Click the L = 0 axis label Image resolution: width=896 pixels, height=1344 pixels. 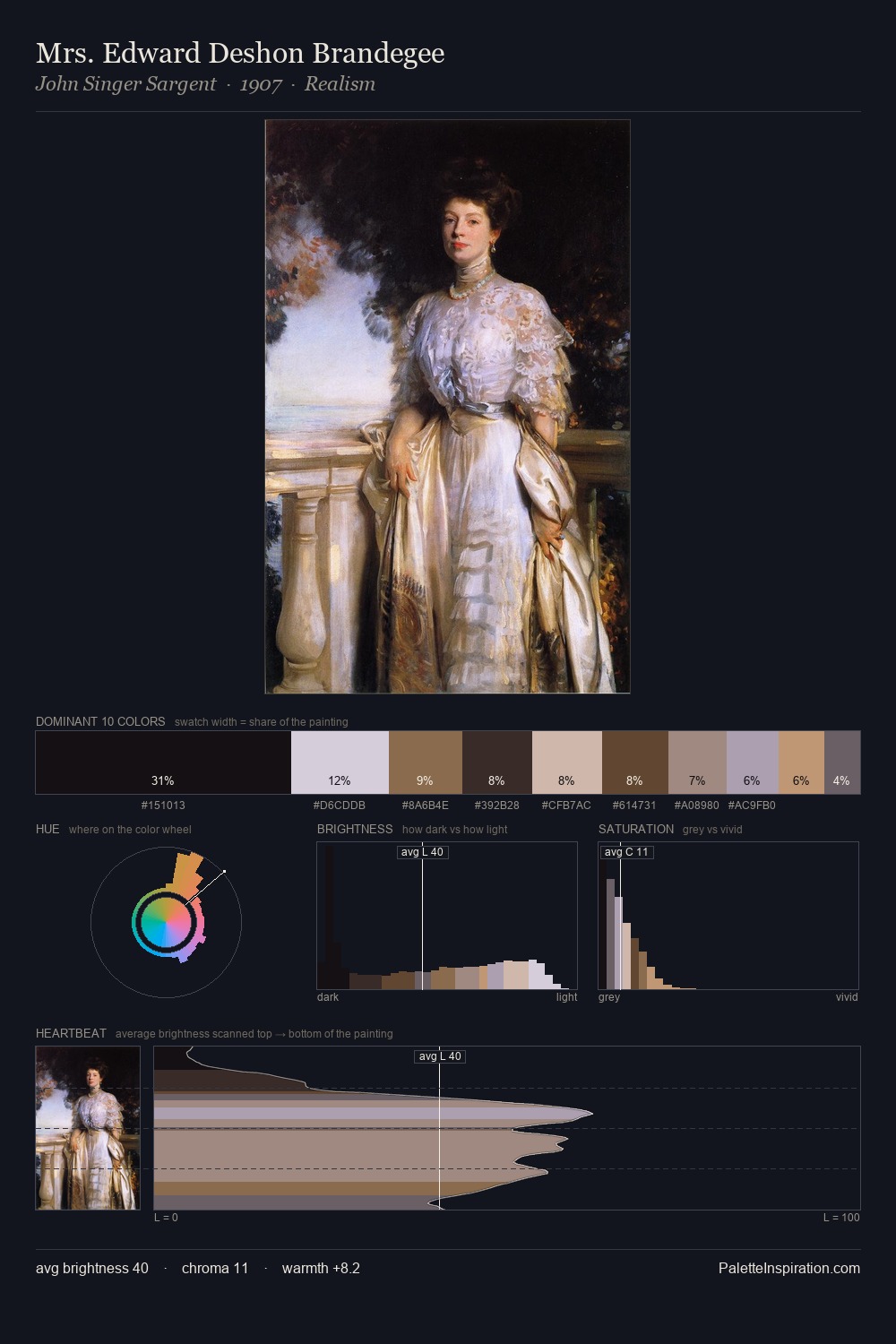(x=166, y=1218)
